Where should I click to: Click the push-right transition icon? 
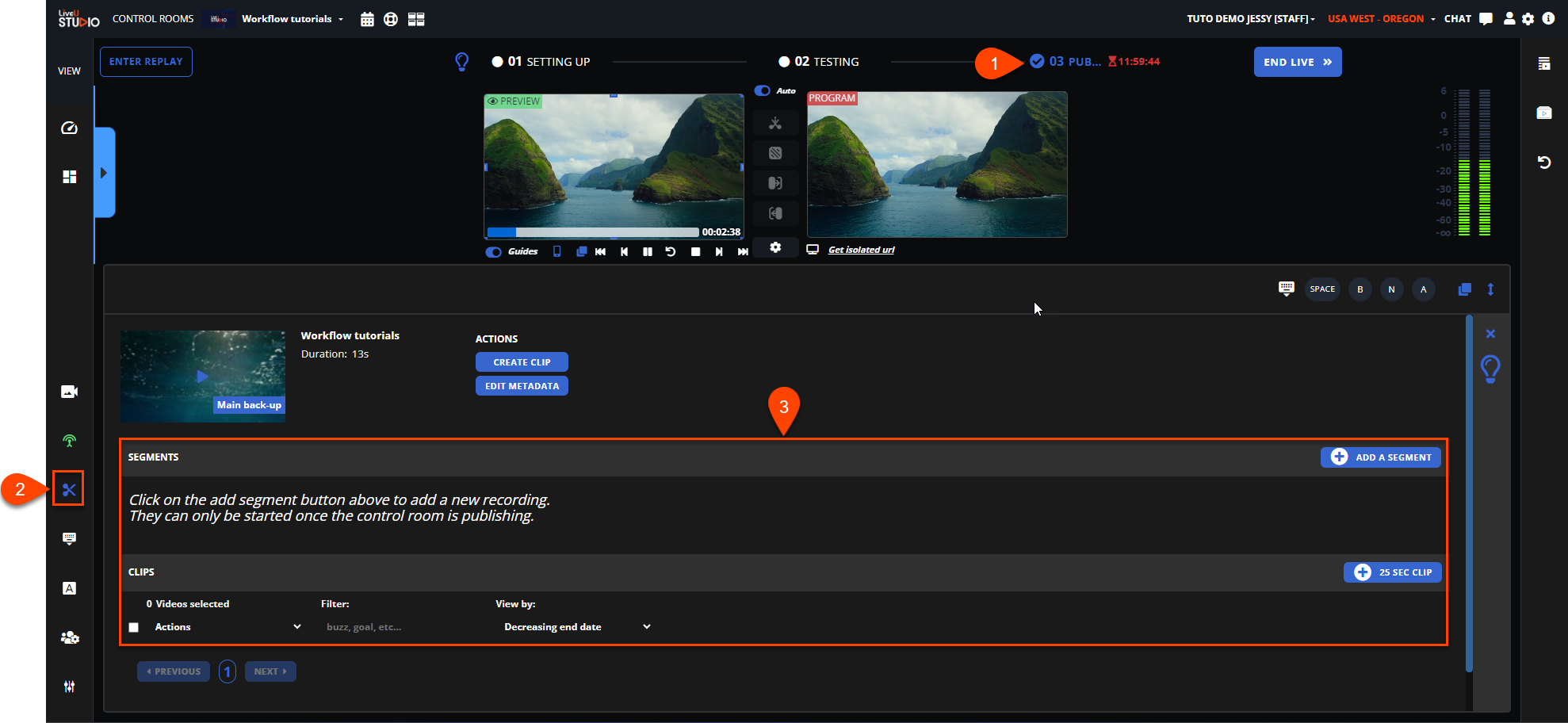[775, 183]
